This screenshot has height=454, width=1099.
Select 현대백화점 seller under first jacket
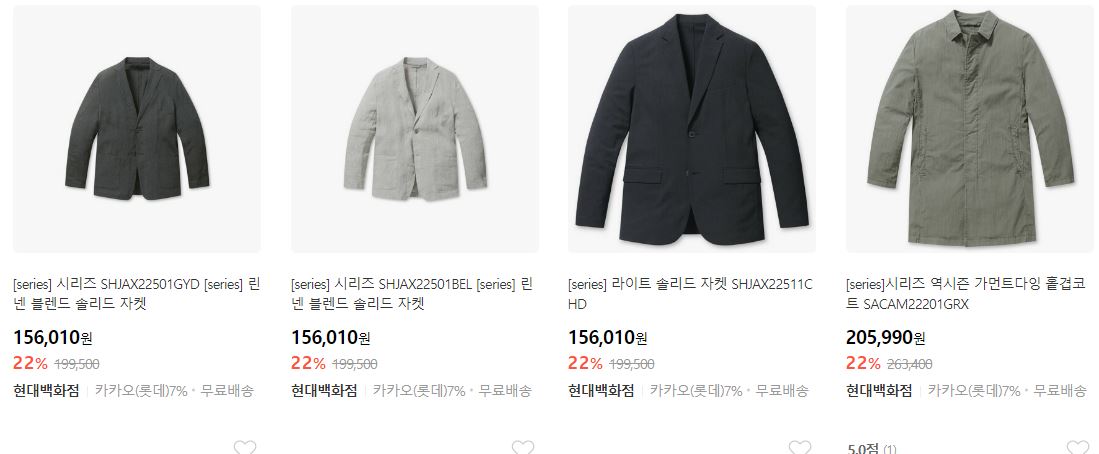click(46, 391)
